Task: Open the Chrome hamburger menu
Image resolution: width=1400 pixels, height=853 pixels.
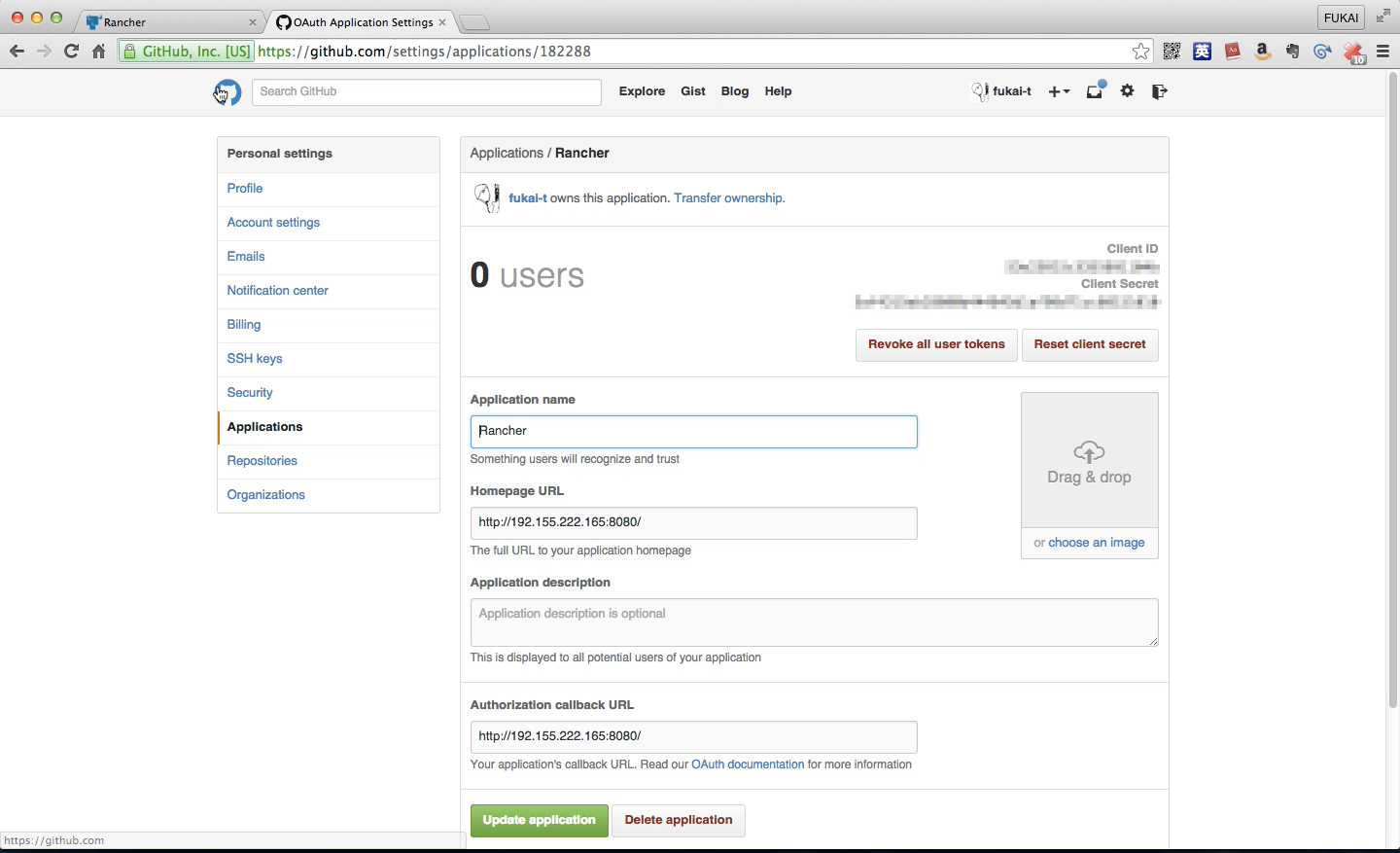Action: coord(1382,52)
